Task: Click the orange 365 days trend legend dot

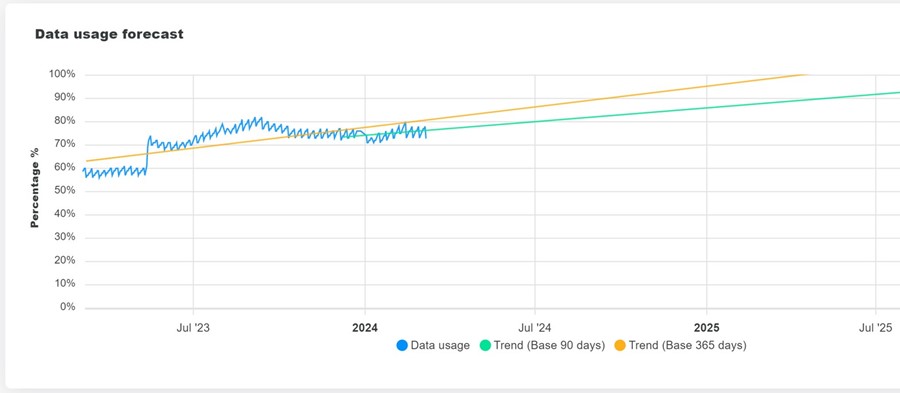Action: click(620, 345)
